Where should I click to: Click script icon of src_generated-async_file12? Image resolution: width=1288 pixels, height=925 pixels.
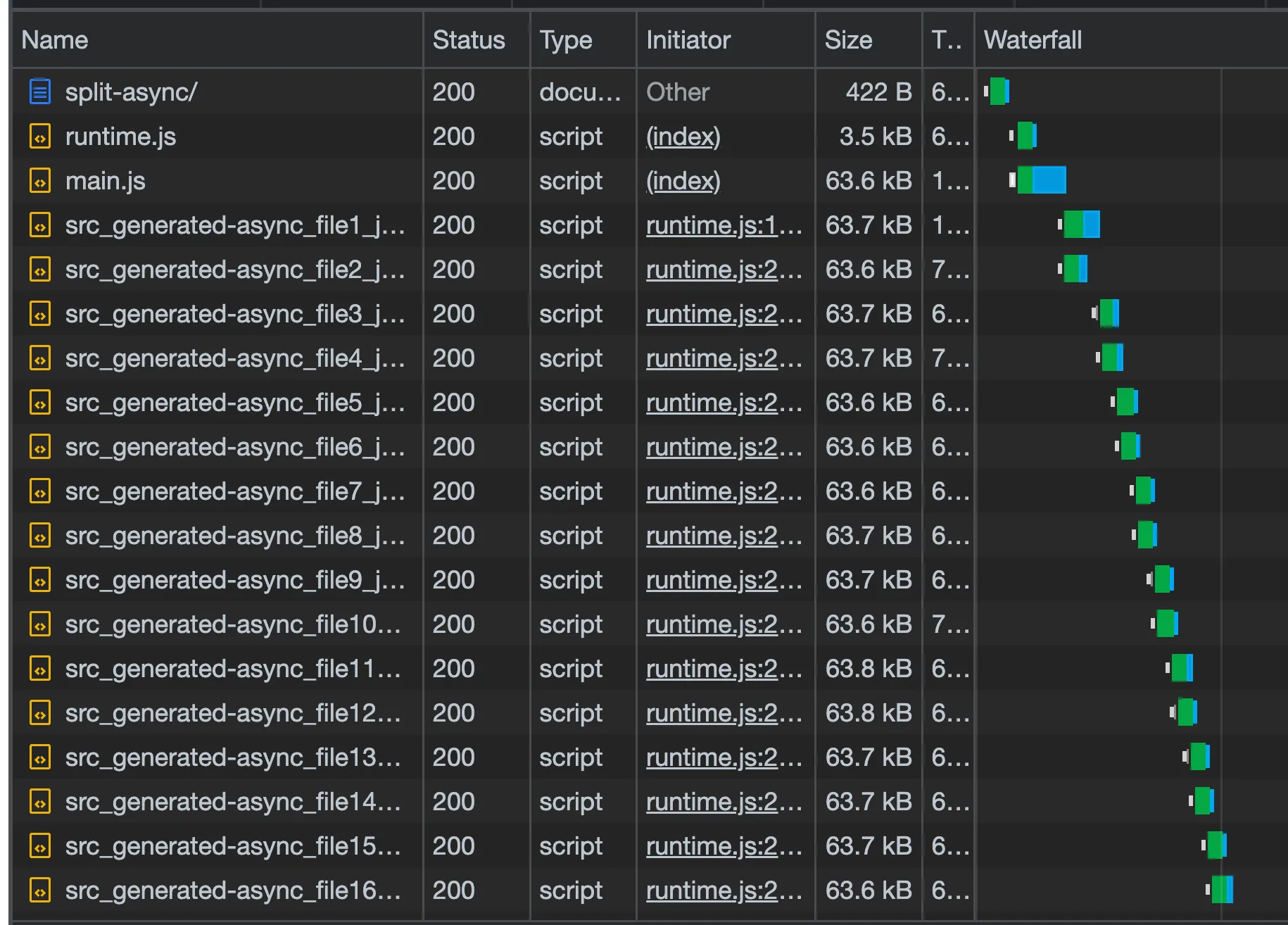coord(40,713)
